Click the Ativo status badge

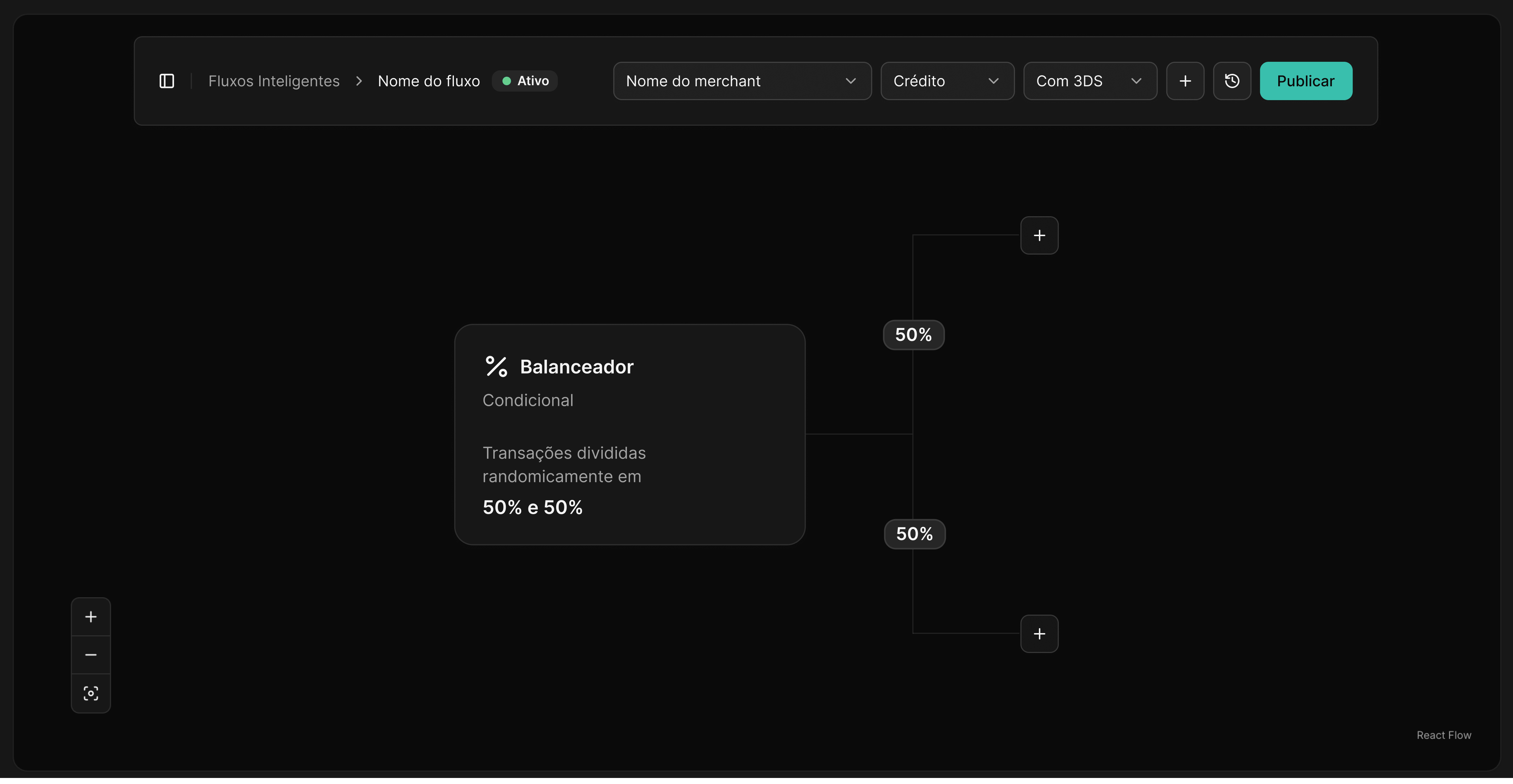coord(525,81)
